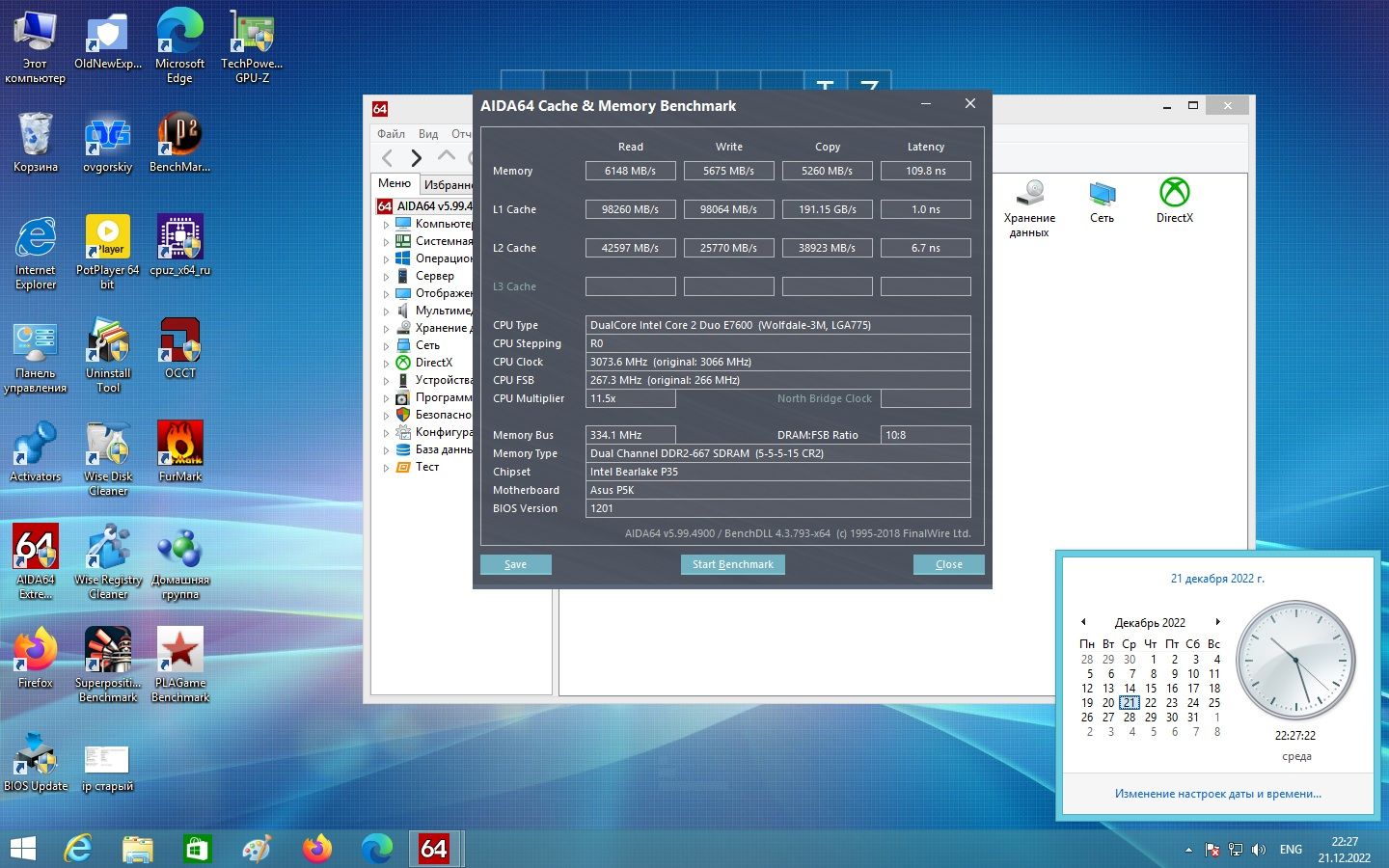Open the Вид menu in AIDA64

pyautogui.click(x=428, y=134)
